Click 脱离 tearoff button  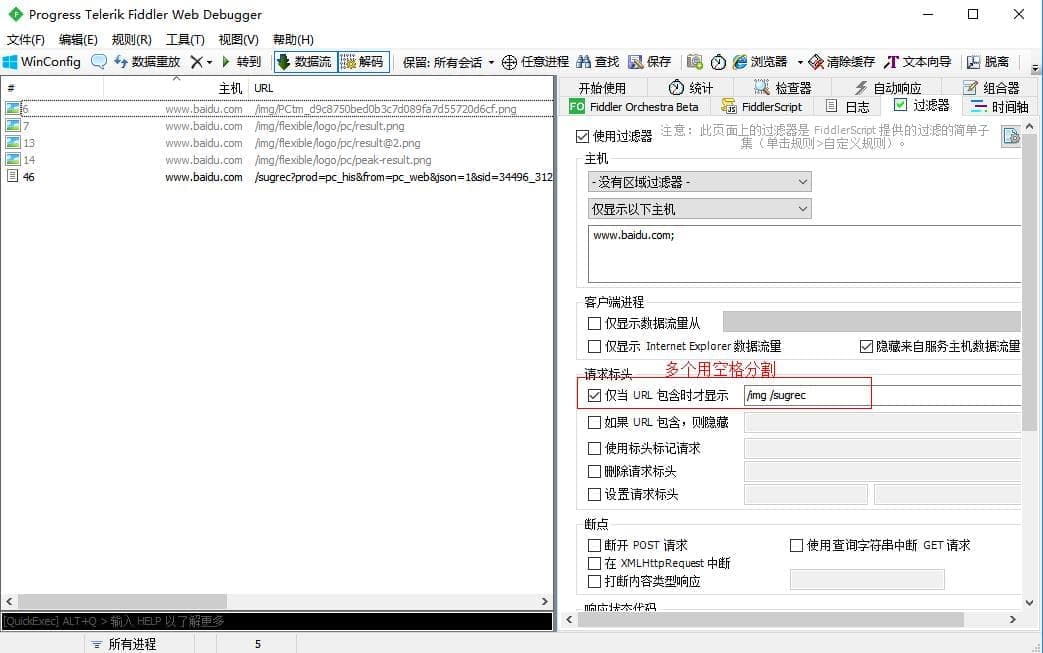pos(988,62)
